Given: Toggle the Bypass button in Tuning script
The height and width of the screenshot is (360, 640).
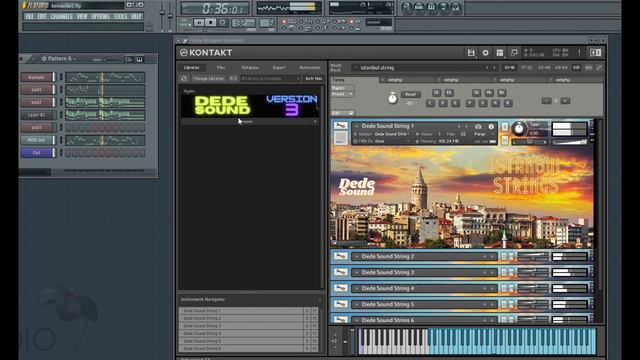Looking at the screenshot, I should tap(342, 88).
